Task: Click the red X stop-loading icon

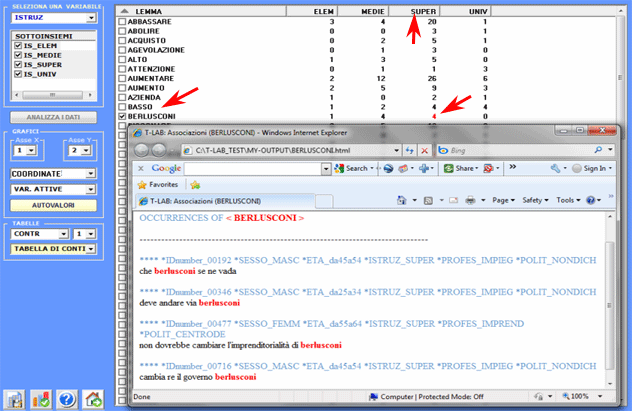Action: tap(424, 150)
